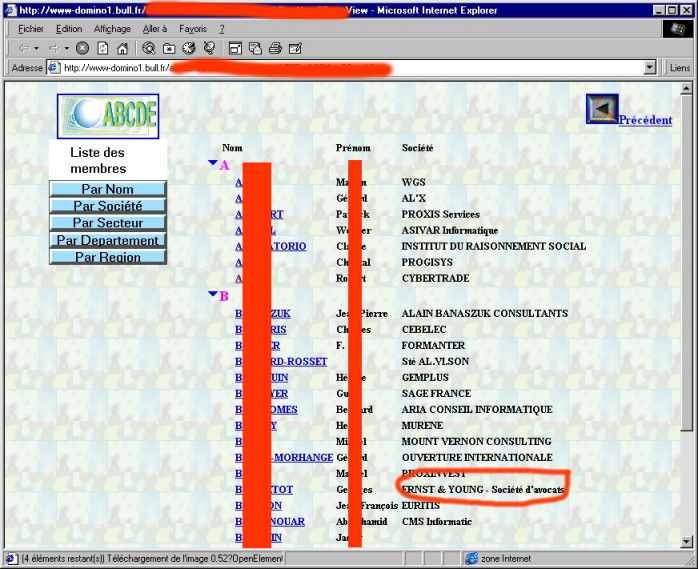The width and height of the screenshot is (698, 569).
Task: Click MOUNT VERNON CONSULTING text
Action: point(476,442)
